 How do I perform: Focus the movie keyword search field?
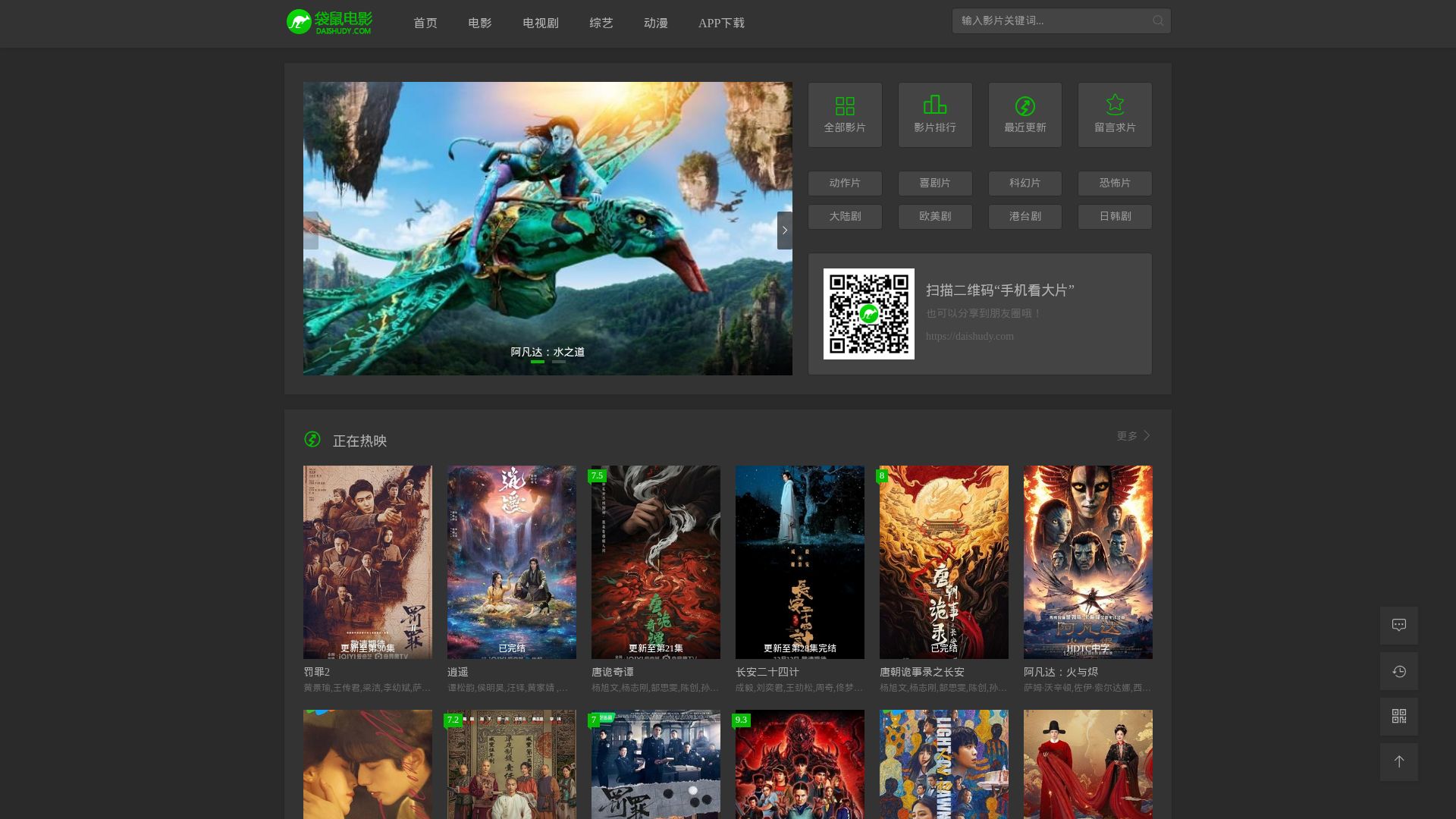pos(1050,21)
